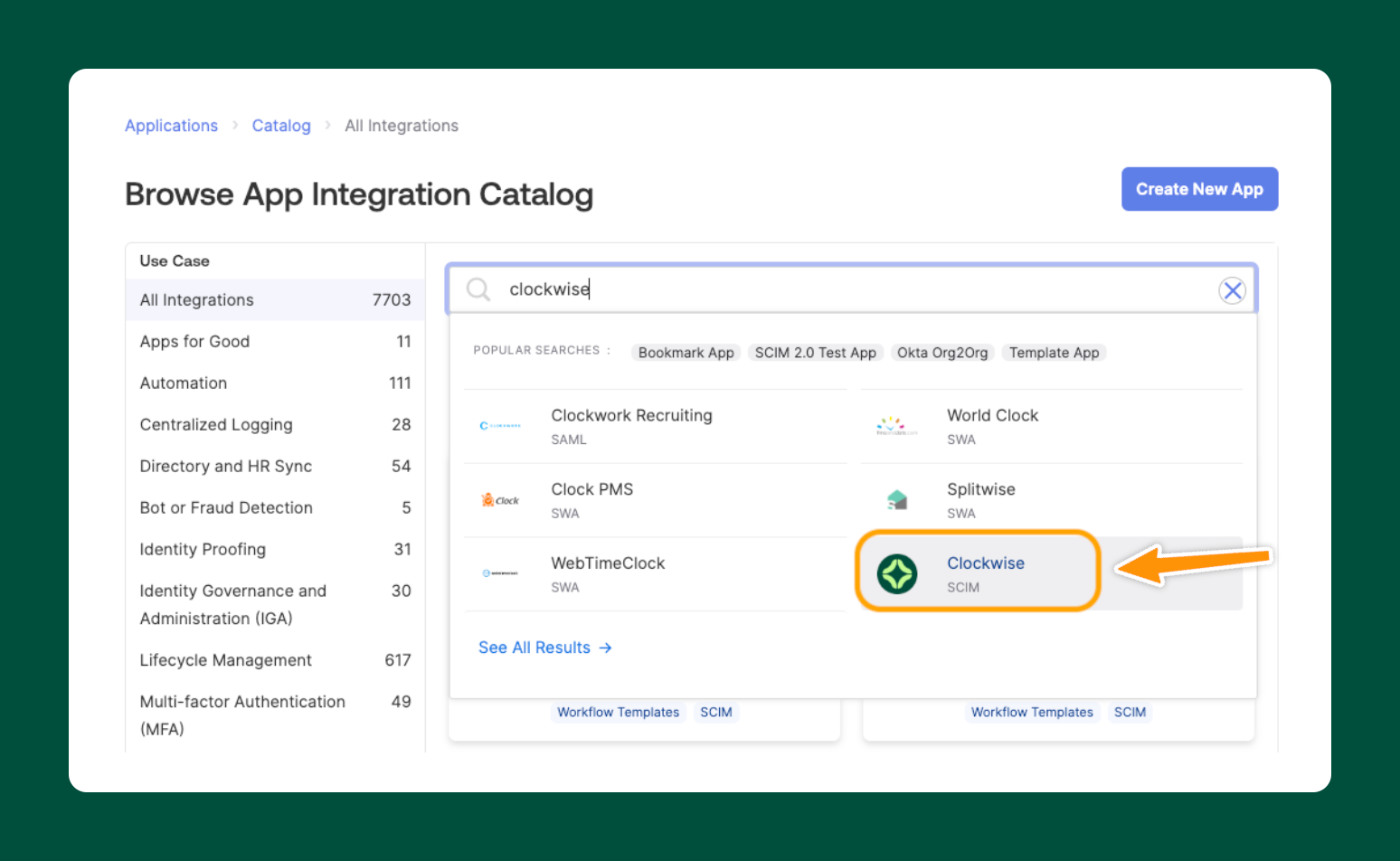
Task: Select Template App popular search
Action: pos(1054,353)
